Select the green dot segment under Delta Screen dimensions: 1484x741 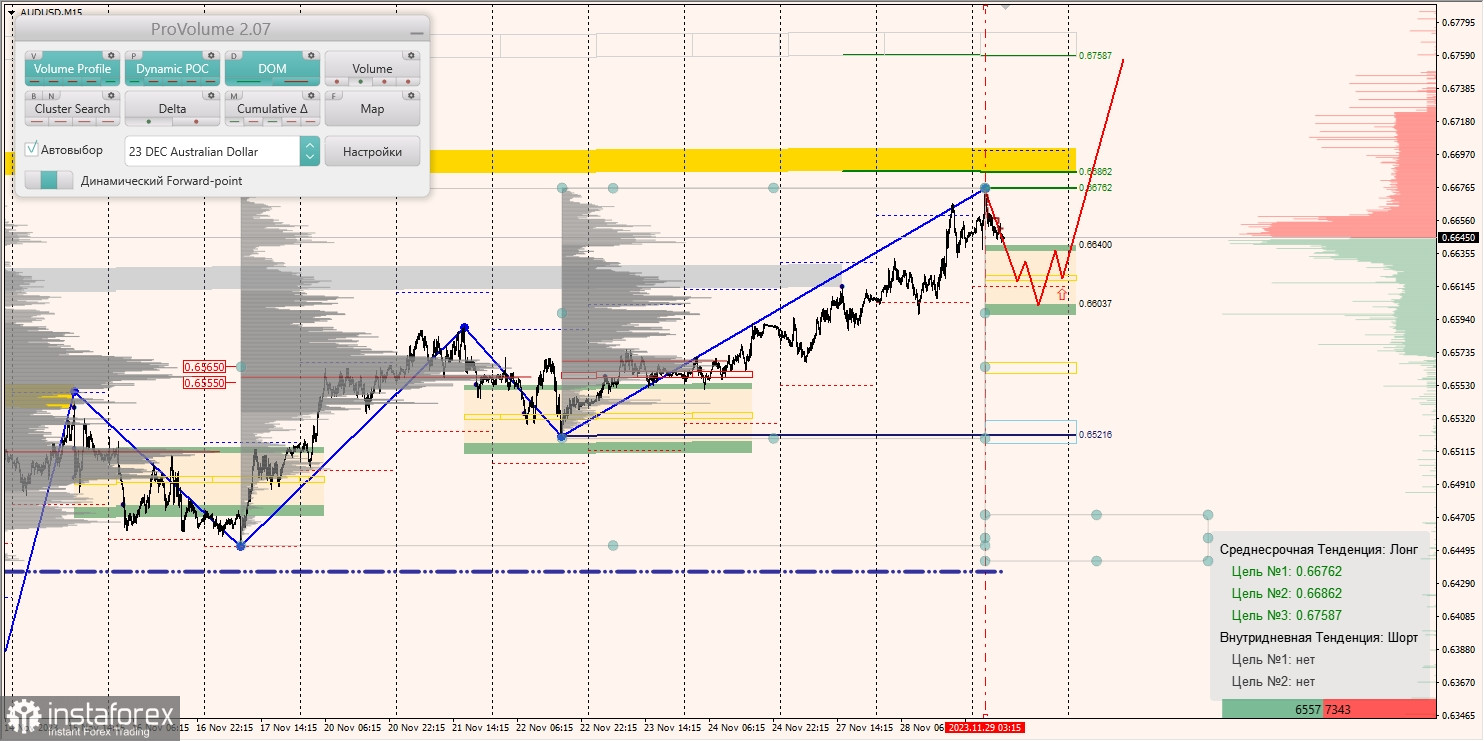pyautogui.click(x=149, y=121)
